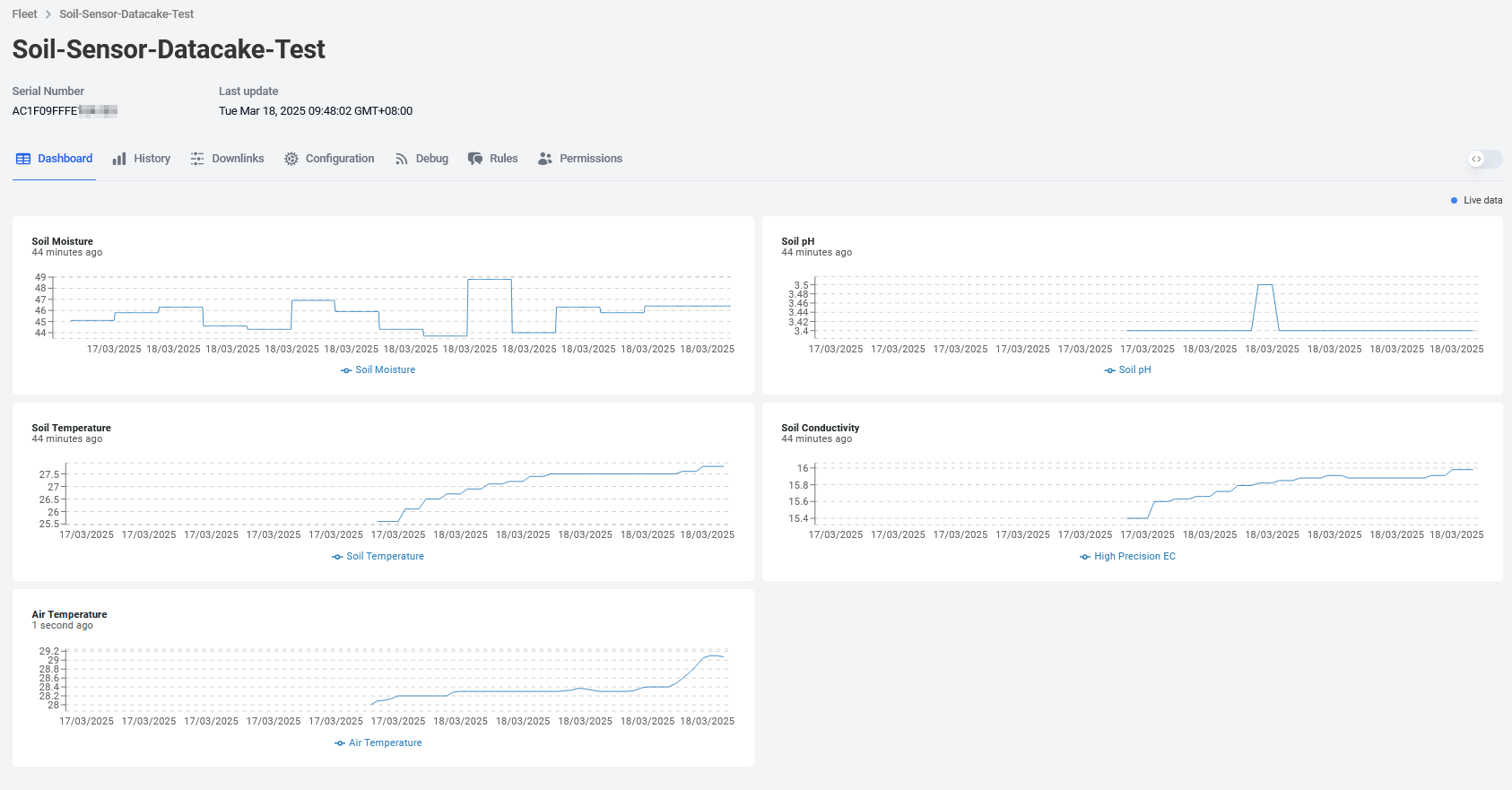Click the Soil-Sensor-Datacake-Test breadcrumb
The image size is (1512, 790).
126,14
